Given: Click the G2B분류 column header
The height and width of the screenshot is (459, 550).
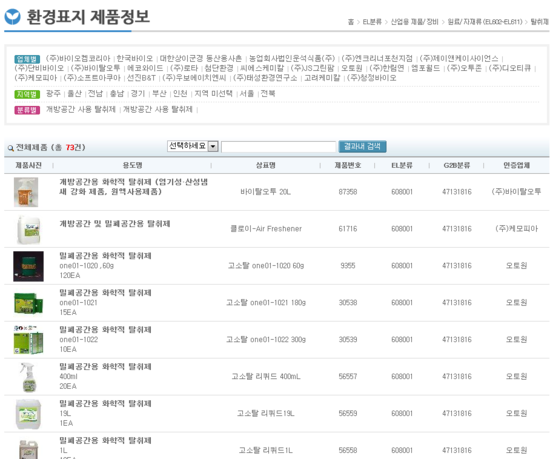Looking at the screenshot, I should tap(457, 166).
